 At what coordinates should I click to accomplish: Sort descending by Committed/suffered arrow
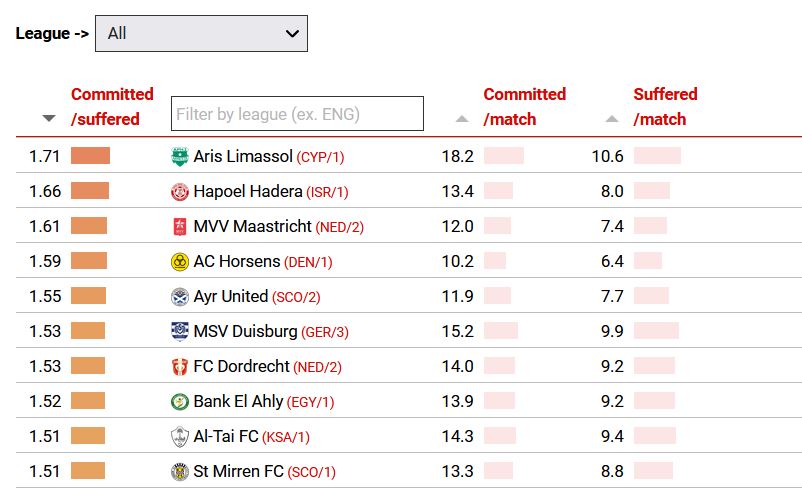tap(49, 118)
